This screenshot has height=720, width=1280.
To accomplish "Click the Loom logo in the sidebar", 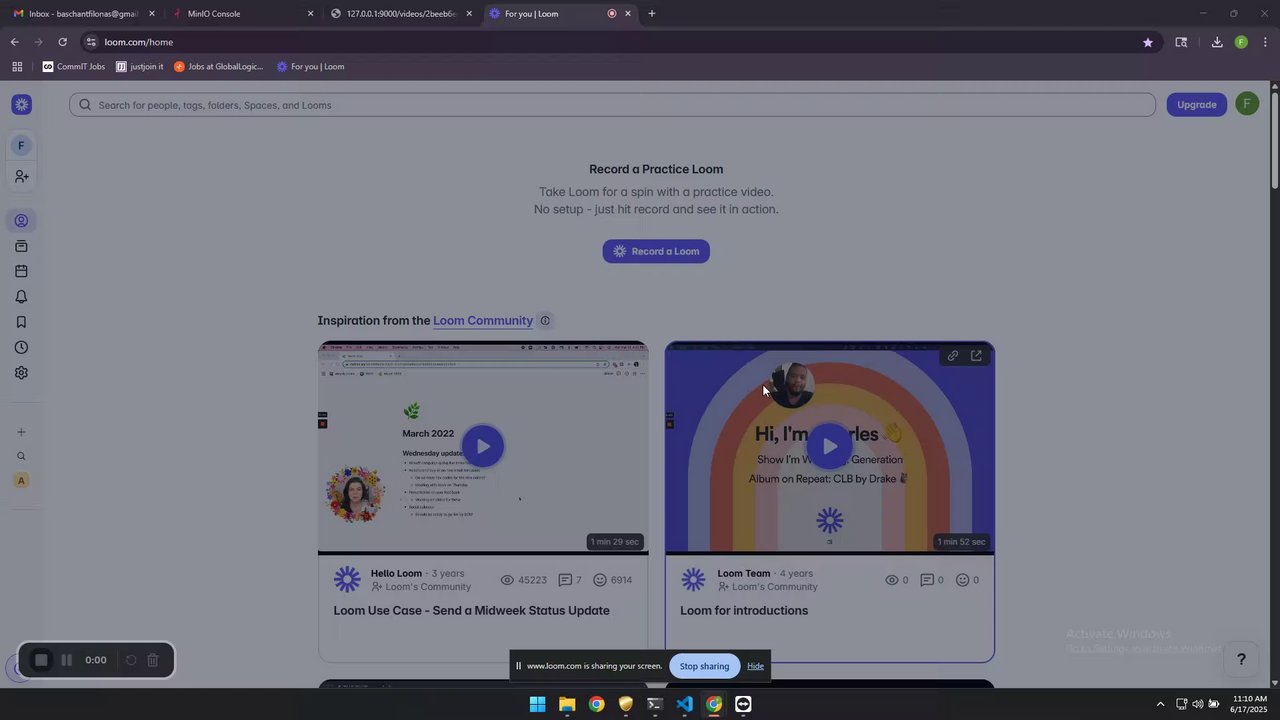I will point(21,105).
